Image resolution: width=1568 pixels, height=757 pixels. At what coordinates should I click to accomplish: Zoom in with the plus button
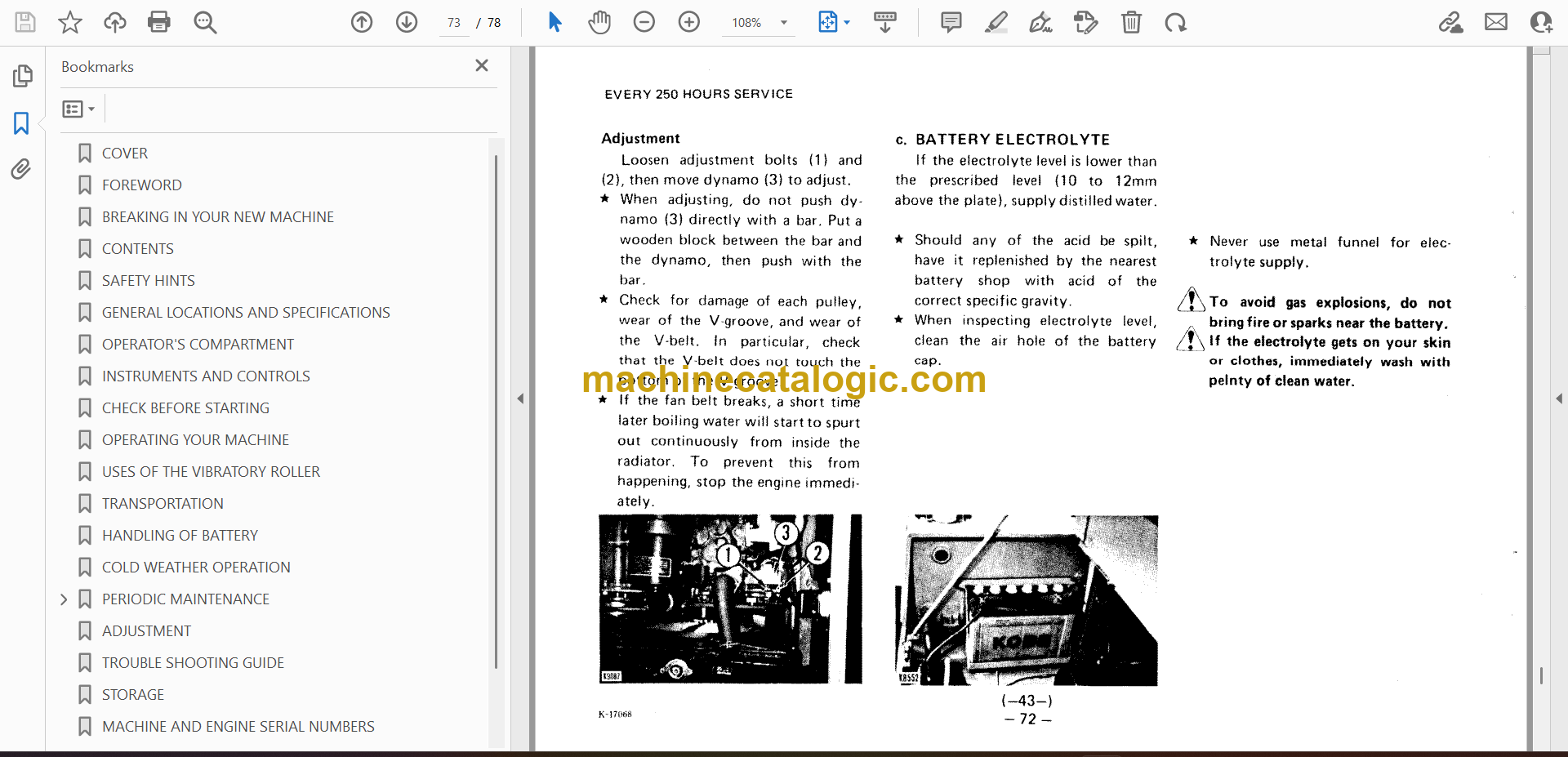pyautogui.click(x=689, y=22)
